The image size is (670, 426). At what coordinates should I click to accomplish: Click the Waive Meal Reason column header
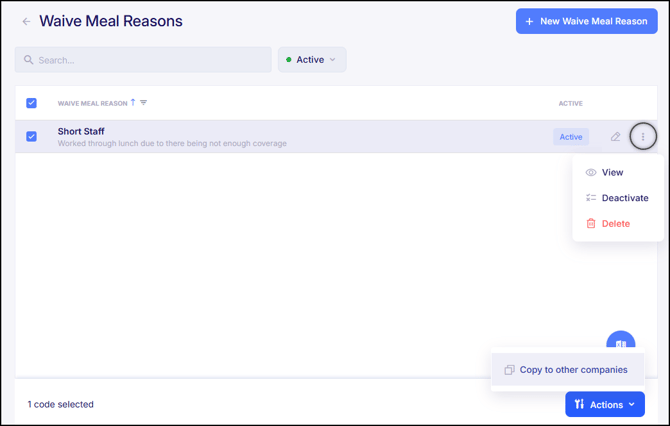pyautogui.click(x=92, y=103)
